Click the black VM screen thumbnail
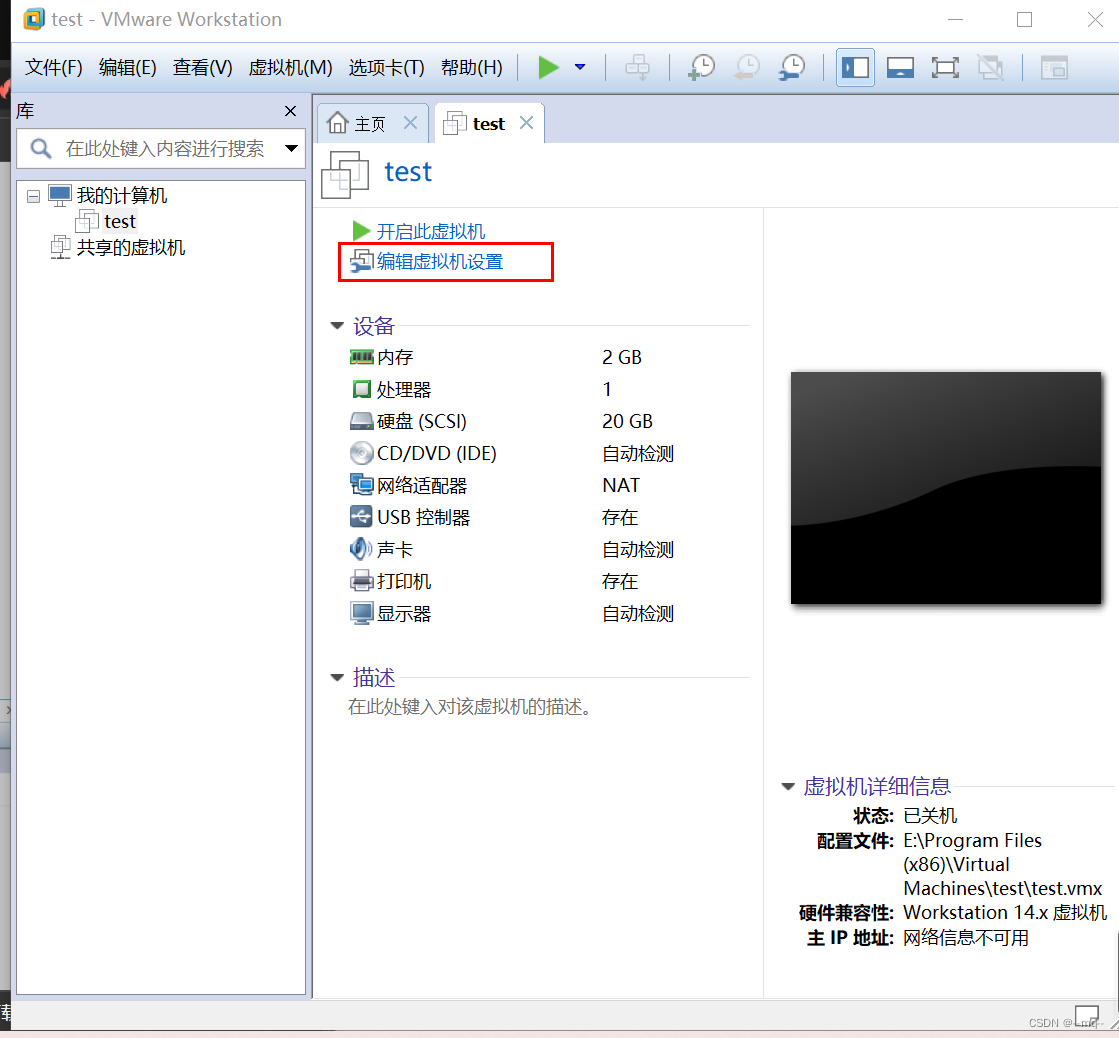This screenshot has width=1119, height=1038. (946, 488)
